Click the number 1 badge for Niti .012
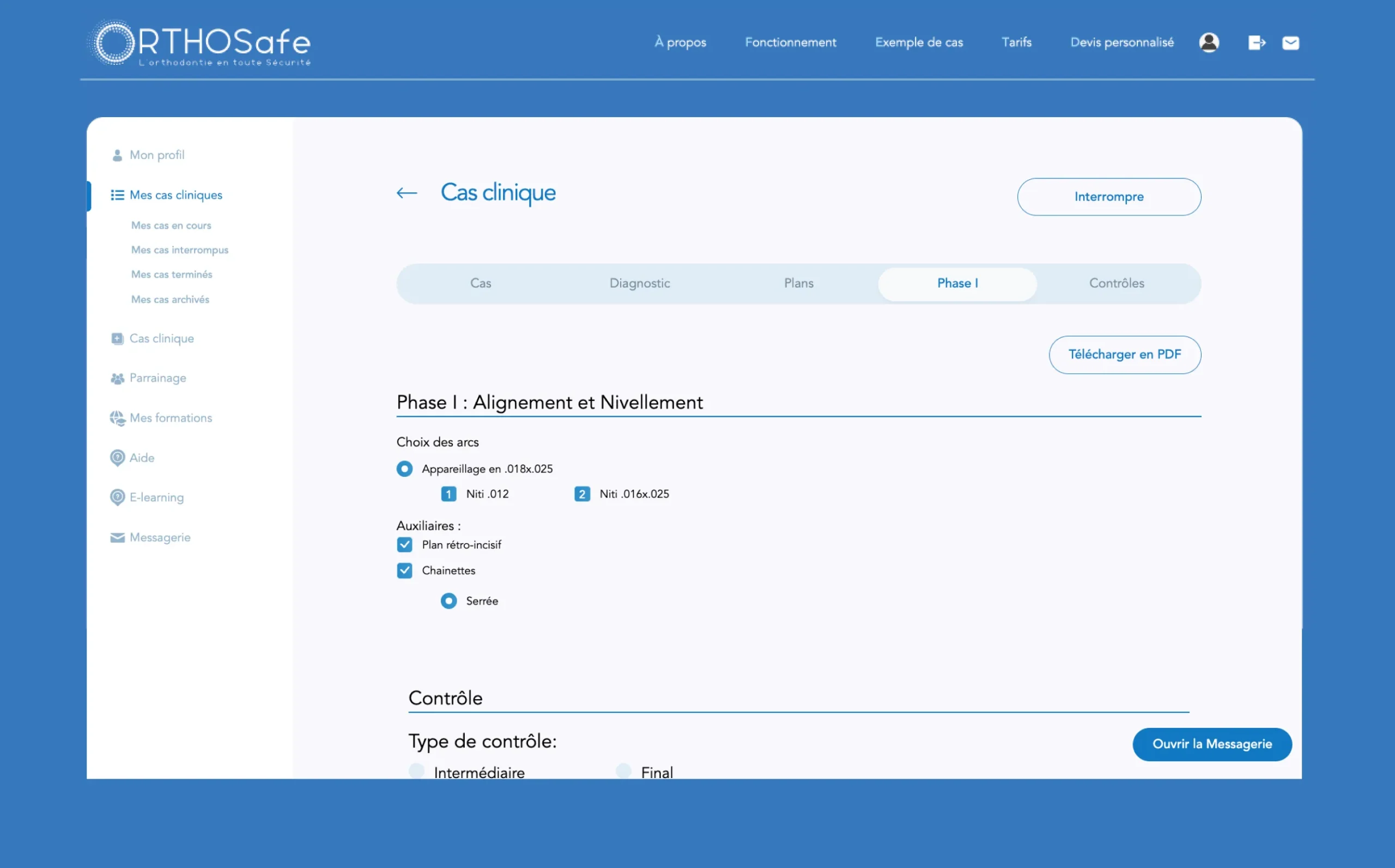1395x868 pixels. pyautogui.click(x=448, y=494)
